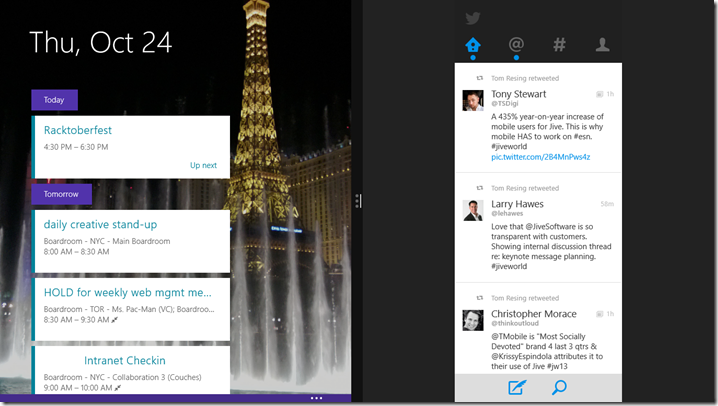The width and height of the screenshot is (718, 406).
Task: Click retweet icon above Tony Stewart tweet
Action: (479, 78)
